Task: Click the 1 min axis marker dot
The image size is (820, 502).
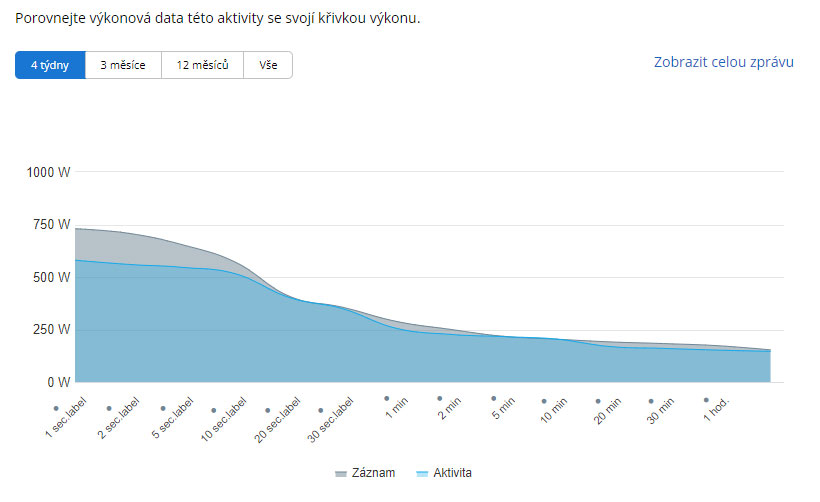Action: (x=386, y=398)
